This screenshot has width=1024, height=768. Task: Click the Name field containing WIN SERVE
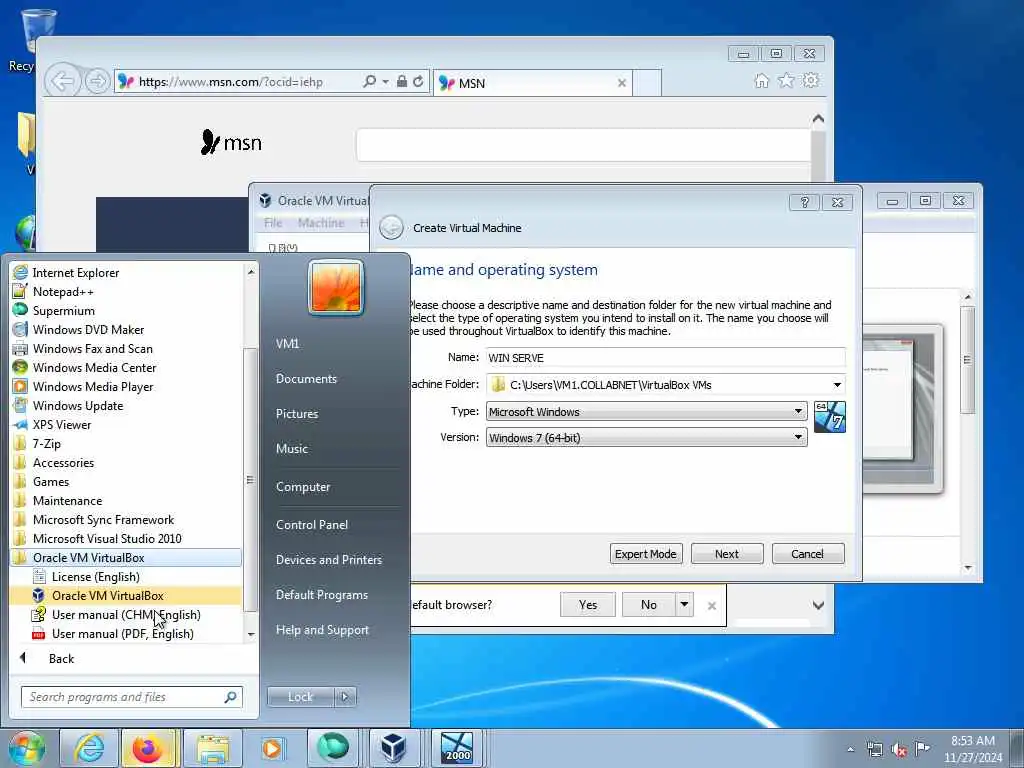pos(665,358)
